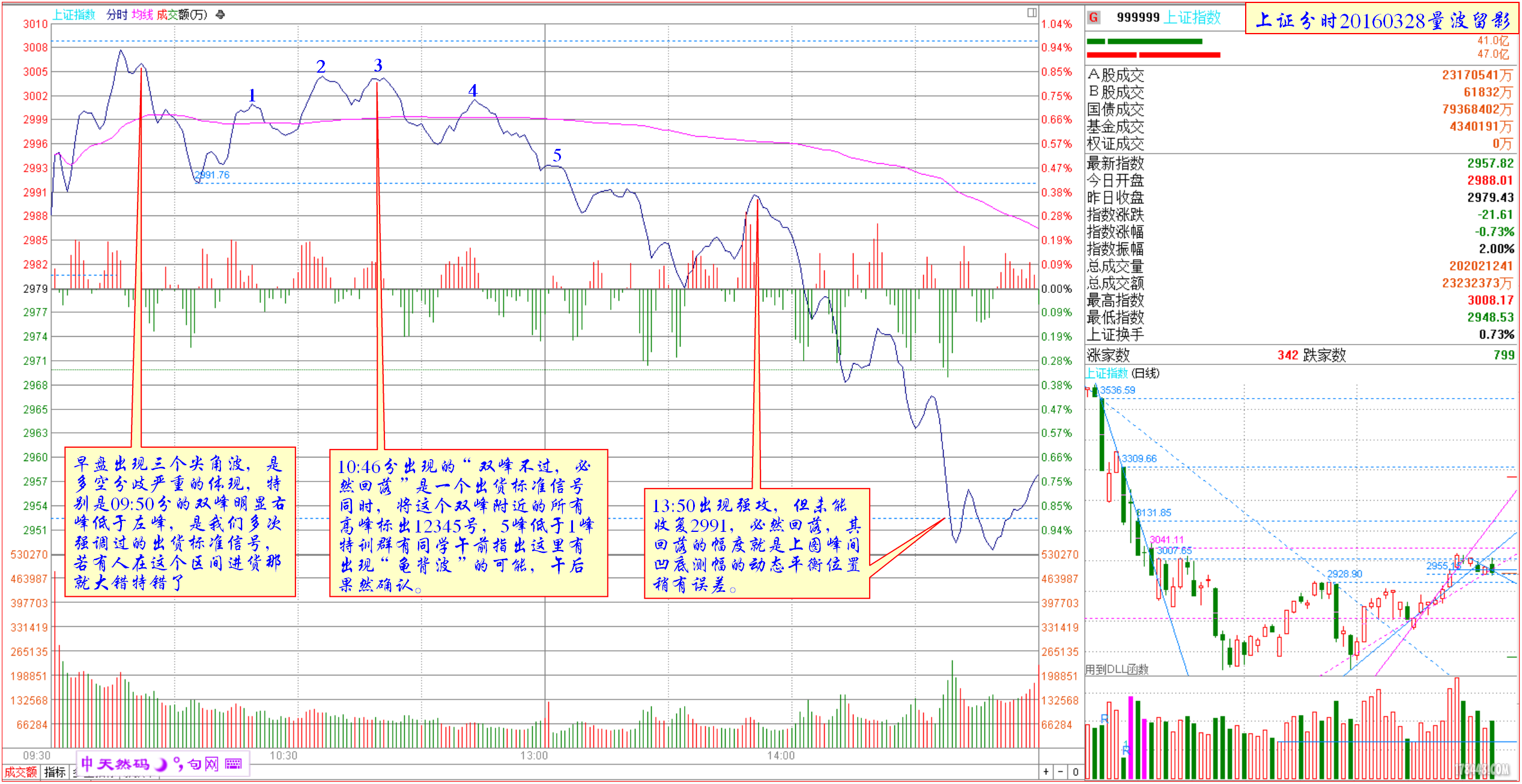Click the 均线 legend label in the chart header
This screenshot has width=1522, height=784.
142,14
